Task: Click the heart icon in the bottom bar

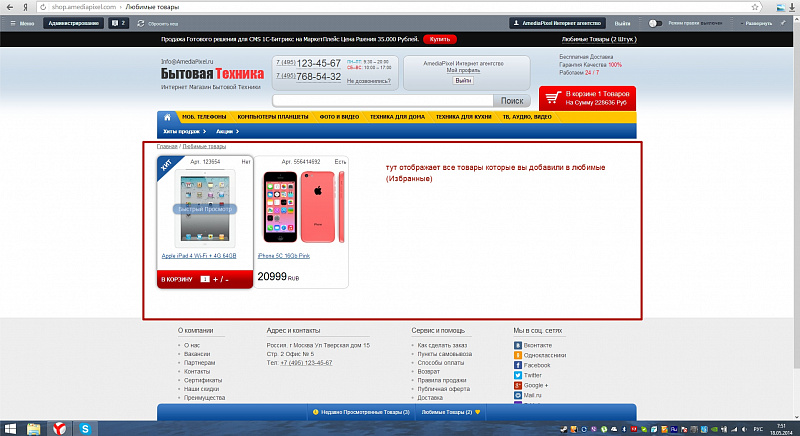Action: click(x=478, y=412)
